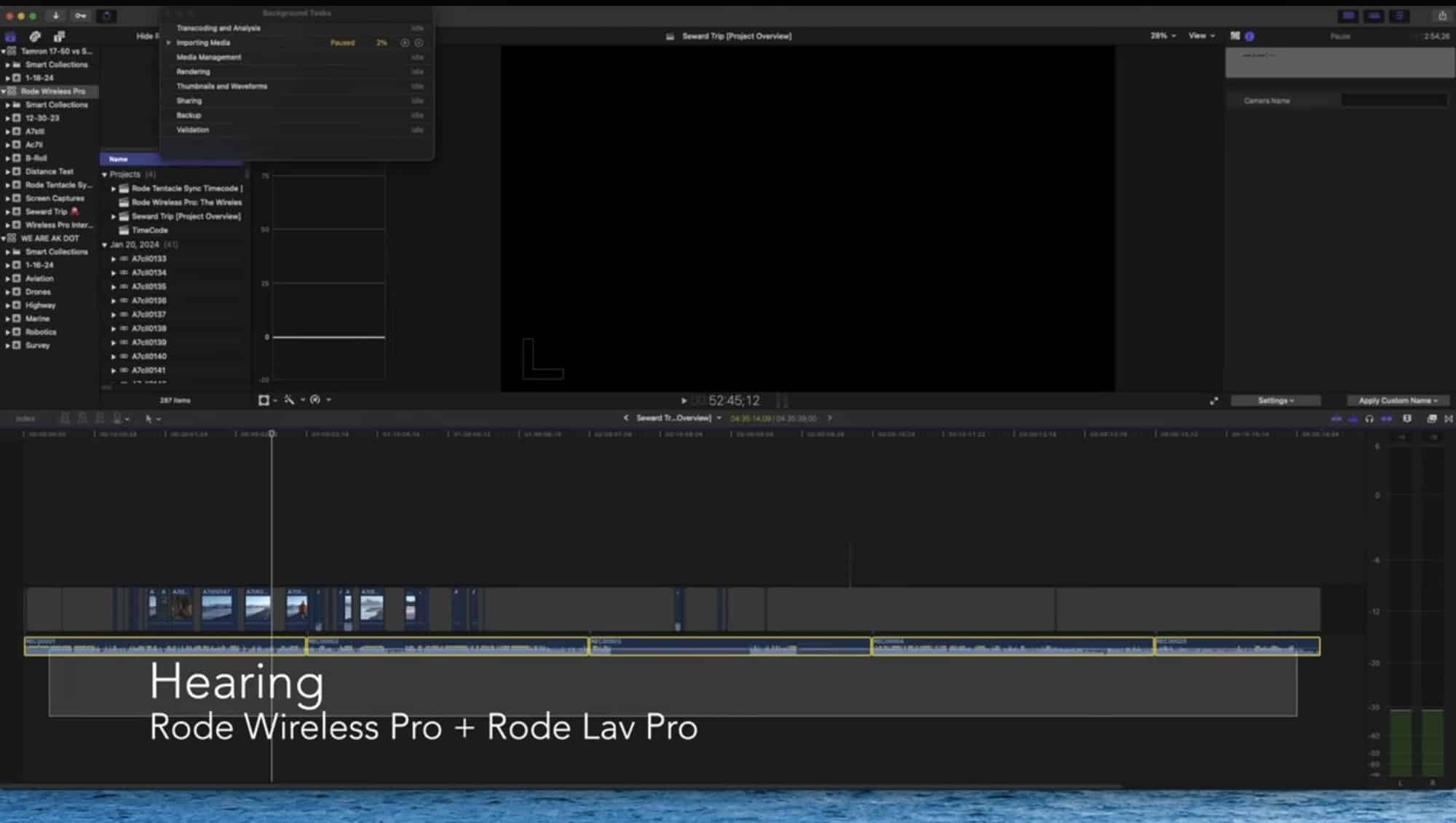Select clip A7cII0133 in the browser
This screenshot has height=823, width=1456.
149,259
